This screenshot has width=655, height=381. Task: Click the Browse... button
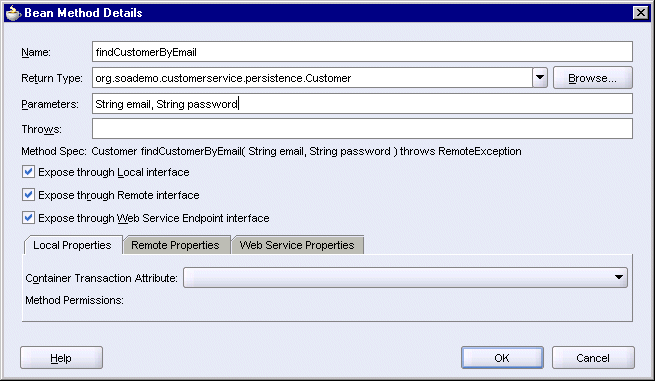(x=592, y=78)
